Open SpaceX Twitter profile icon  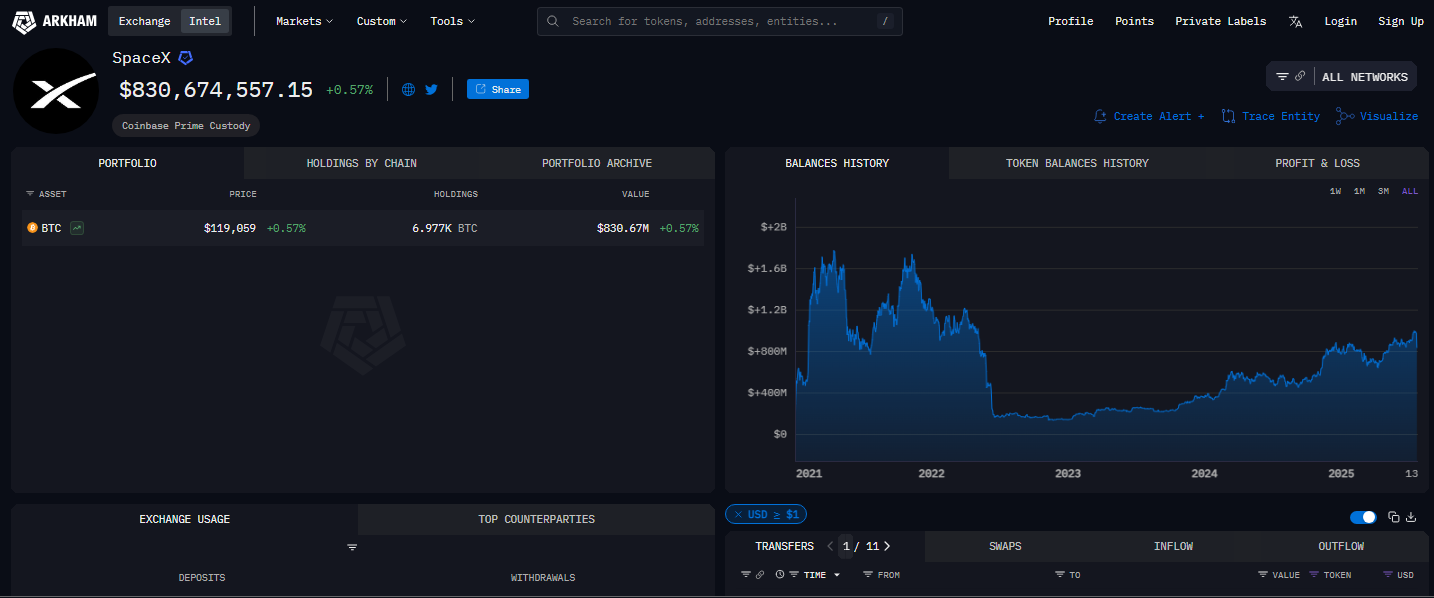[x=431, y=89]
